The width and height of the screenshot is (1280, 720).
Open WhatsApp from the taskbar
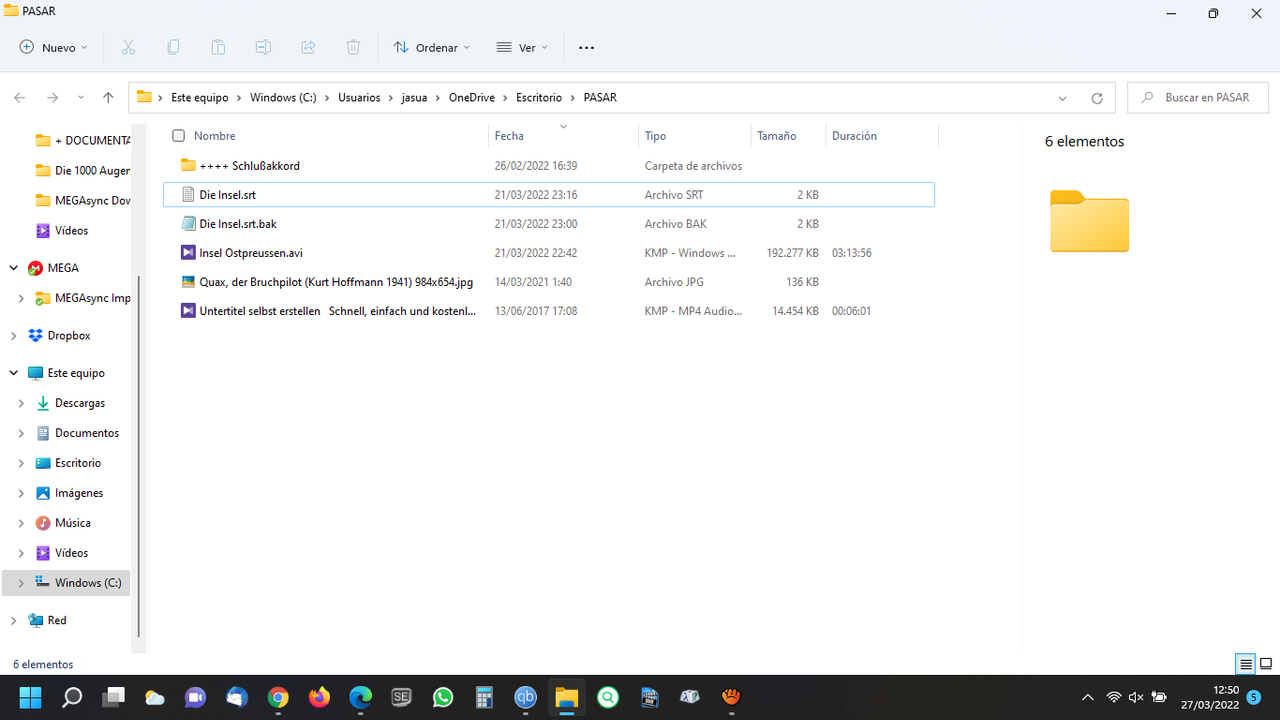[443, 698]
